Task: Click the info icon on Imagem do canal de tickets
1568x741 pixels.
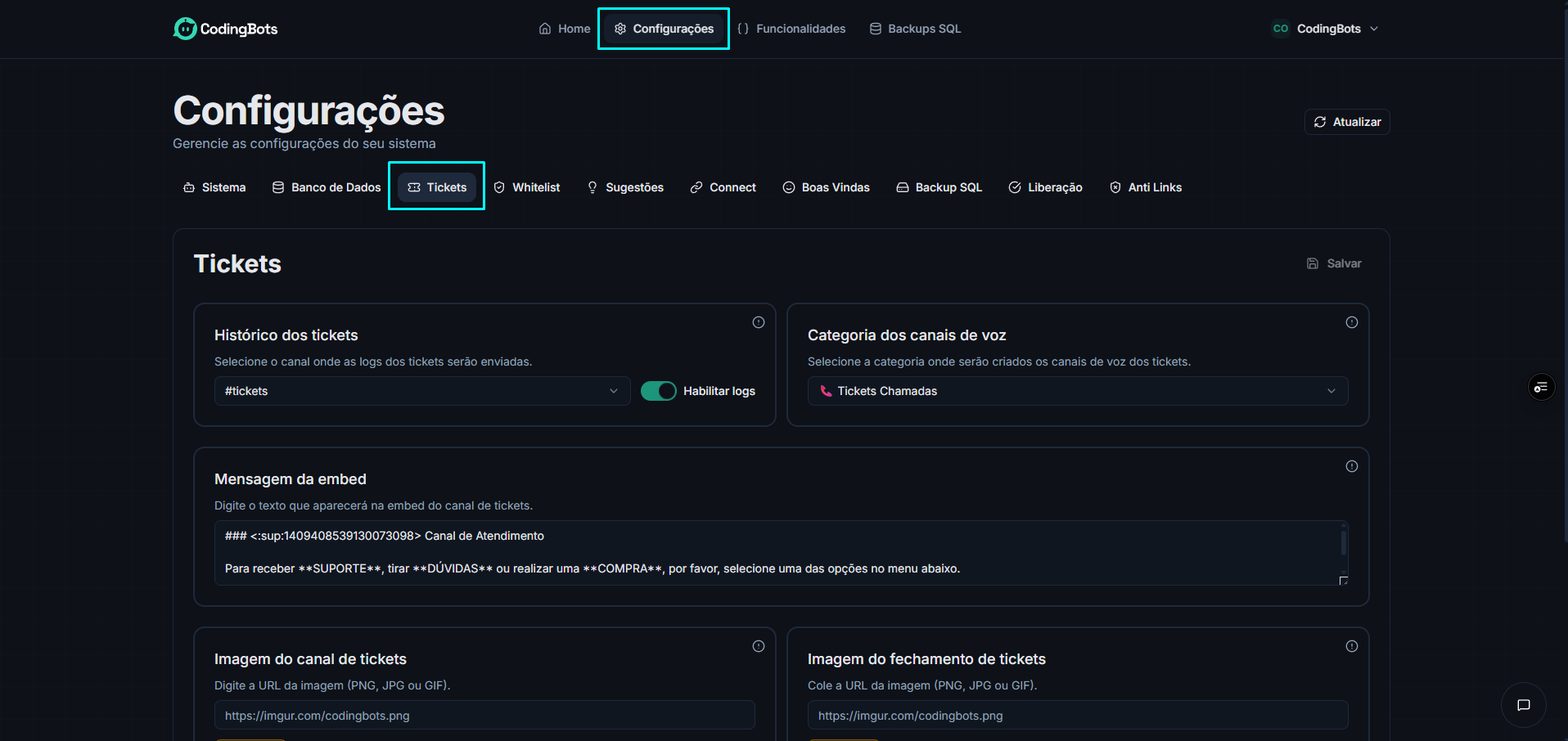Action: point(758,645)
